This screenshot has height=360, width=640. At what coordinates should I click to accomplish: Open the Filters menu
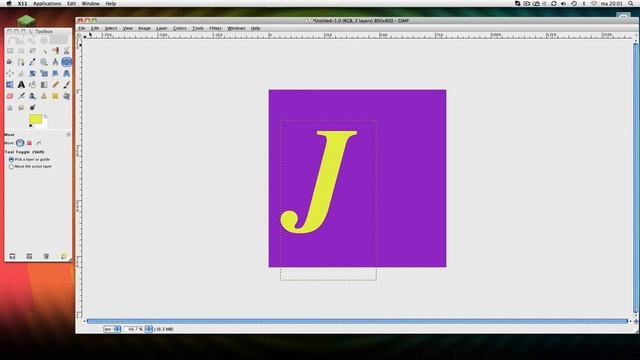tap(215, 28)
